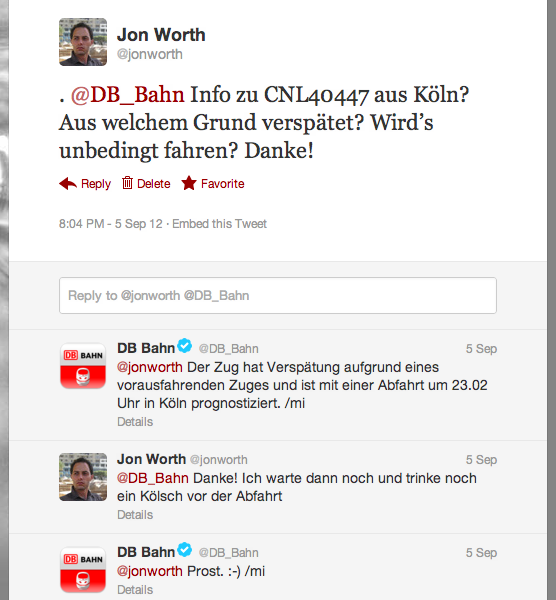Screen dimensions: 556x600
Task: Open the @jonworth handle under the header name
Action: click(150, 54)
